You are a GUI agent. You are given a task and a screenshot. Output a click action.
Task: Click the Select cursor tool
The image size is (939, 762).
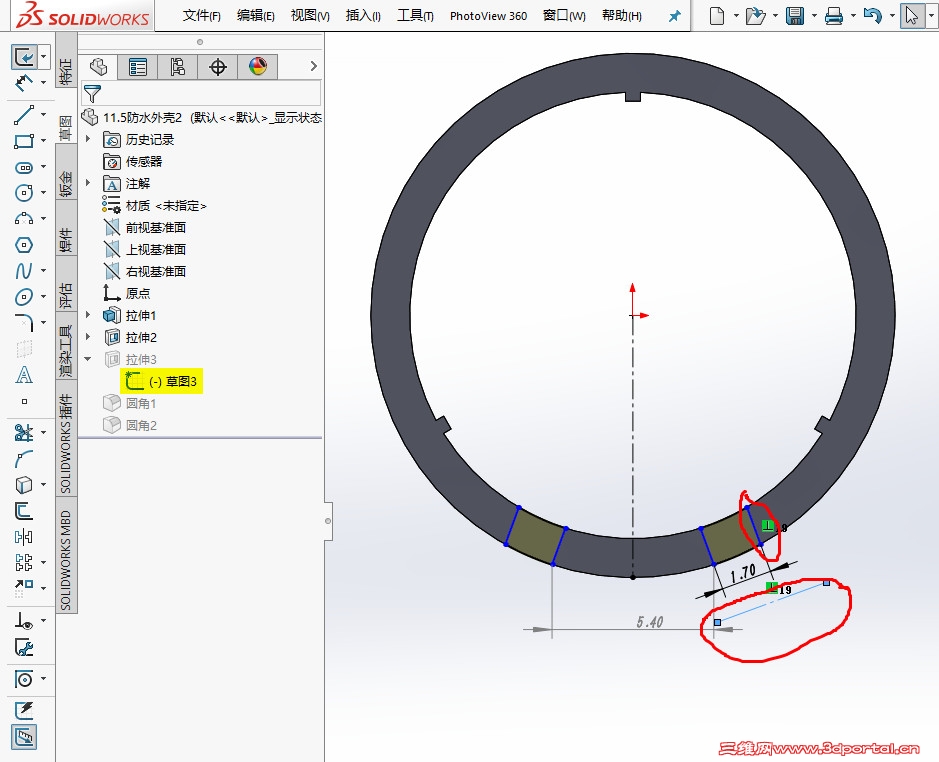click(912, 16)
